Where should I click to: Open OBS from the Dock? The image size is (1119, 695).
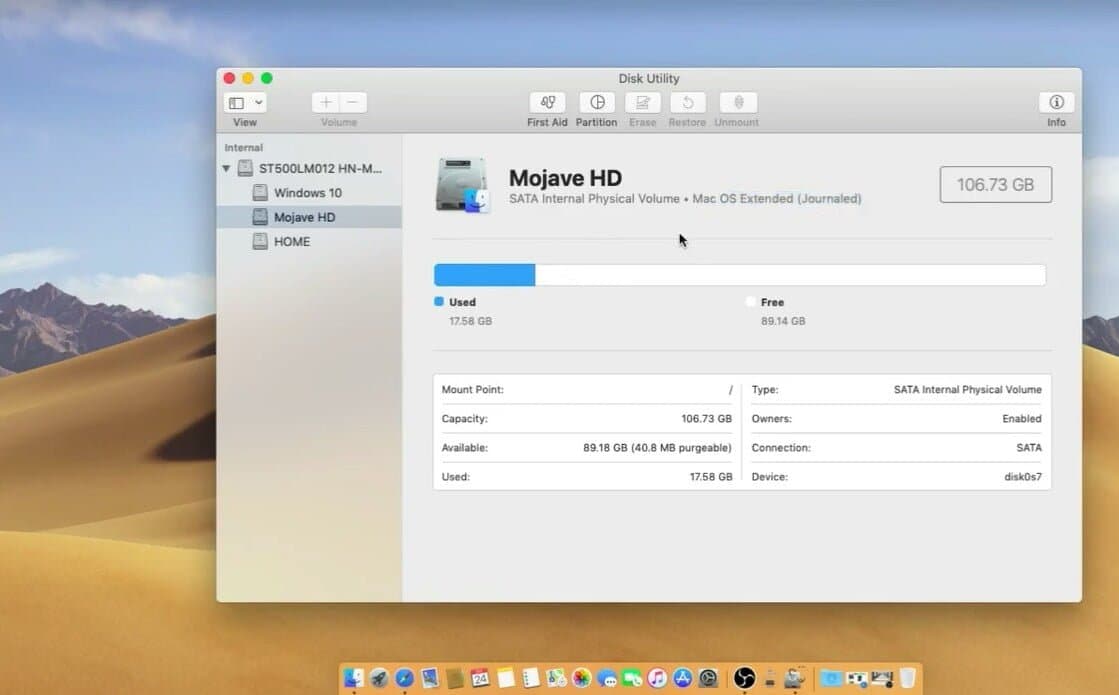pos(747,677)
